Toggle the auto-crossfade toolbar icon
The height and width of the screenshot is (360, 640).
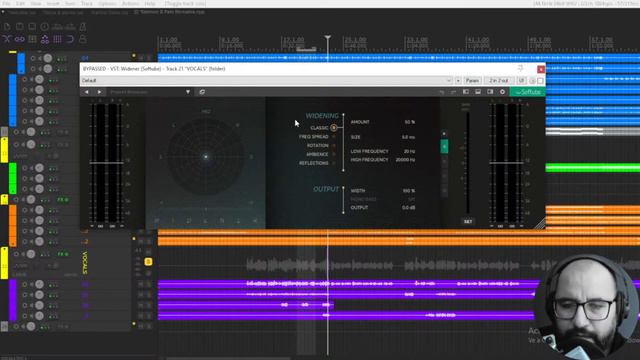(7, 39)
